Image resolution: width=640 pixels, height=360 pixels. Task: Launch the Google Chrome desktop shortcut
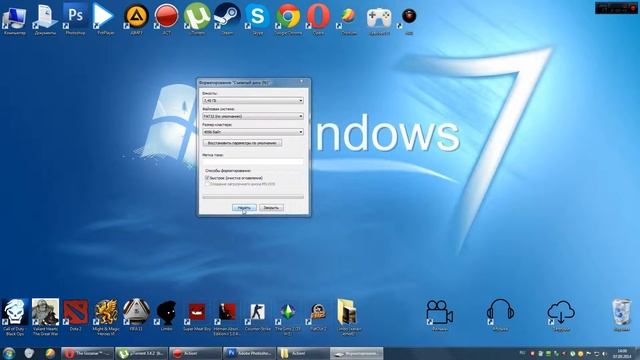point(288,19)
